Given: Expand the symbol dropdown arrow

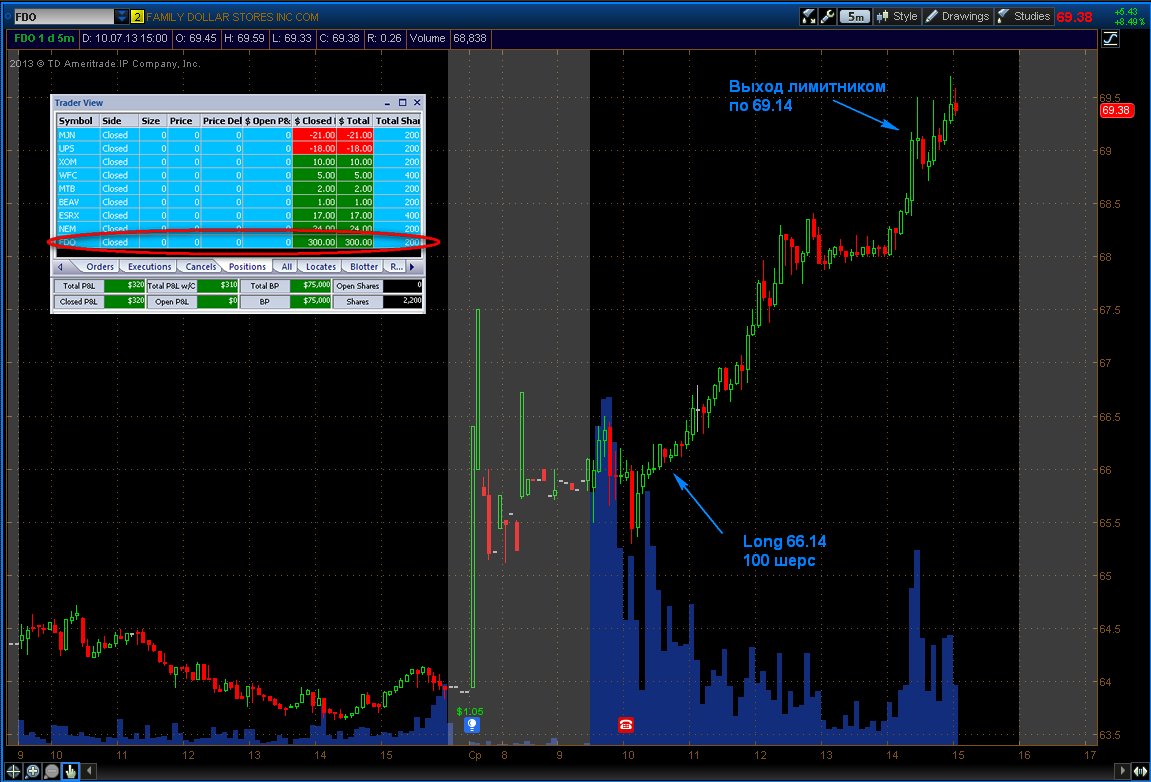Looking at the screenshot, I should (x=121, y=16).
